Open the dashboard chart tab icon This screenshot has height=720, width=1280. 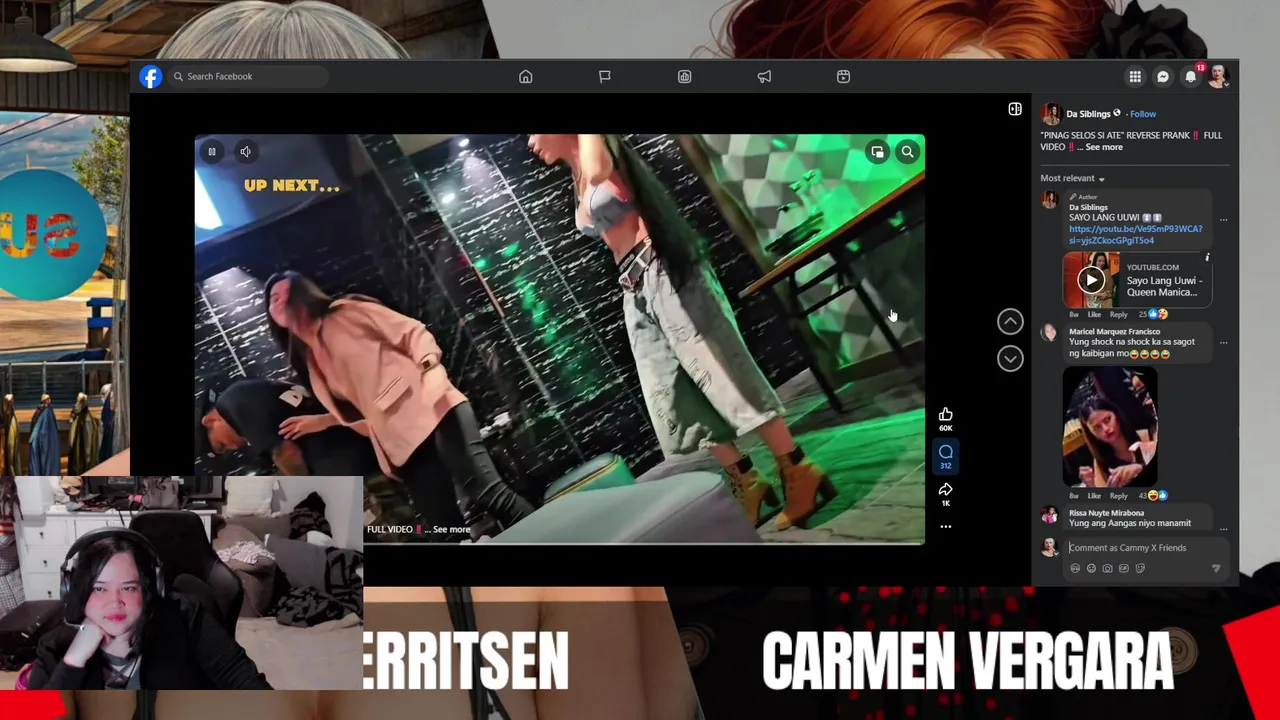[684, 77]
